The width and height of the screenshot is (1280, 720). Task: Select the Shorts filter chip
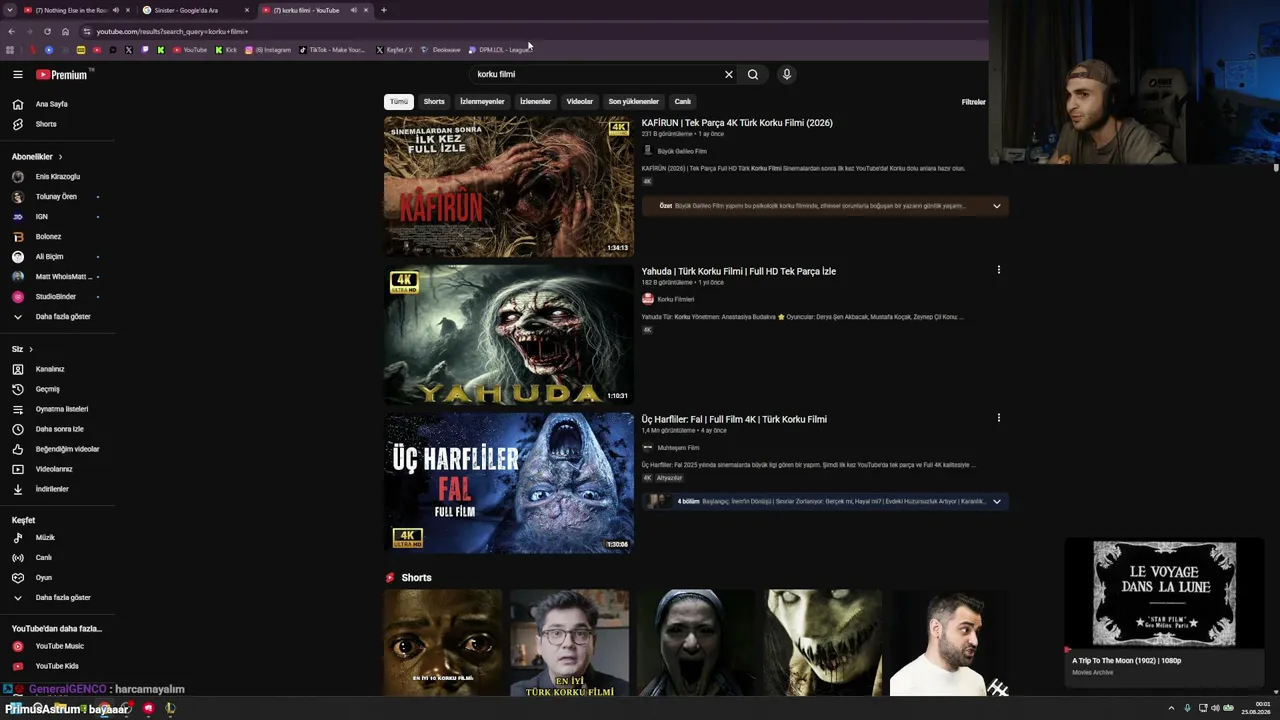click(x=434, y=101)
